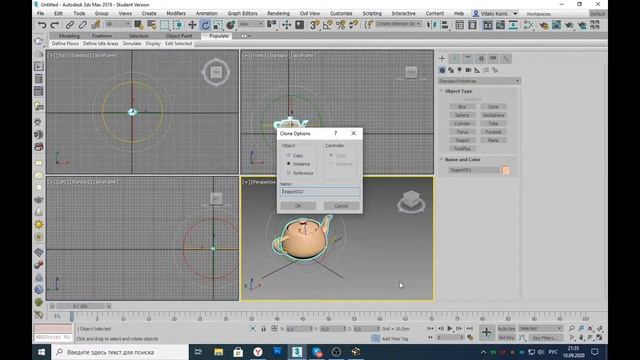This screenshot has width=640, height=360.
Task: Toggle the Percent Snap icon
Action: (x=340, y=25)
